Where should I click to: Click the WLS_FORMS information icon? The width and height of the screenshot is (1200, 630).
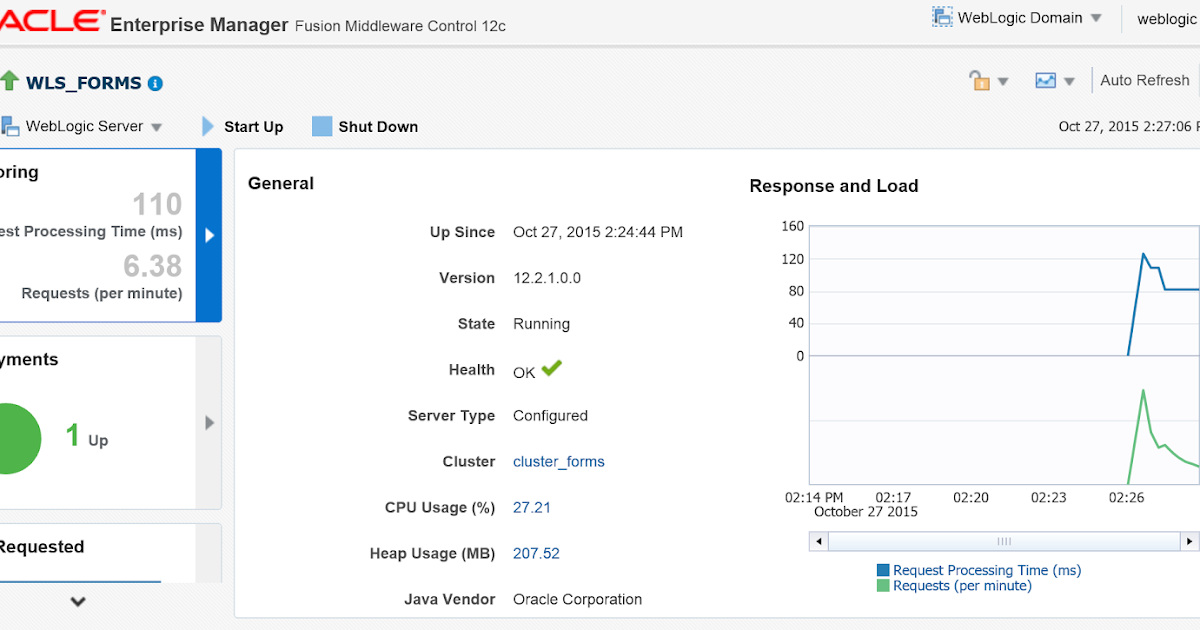[153, 84]
